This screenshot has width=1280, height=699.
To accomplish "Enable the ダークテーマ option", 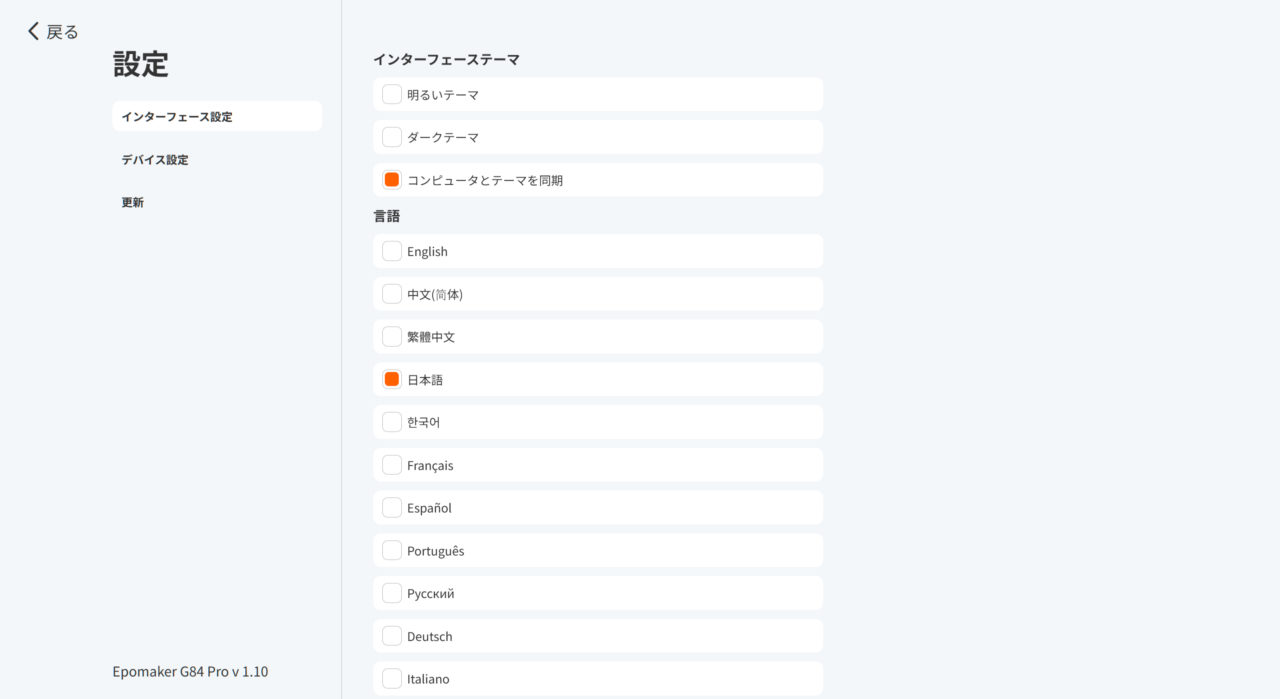I will click(392, 137).
